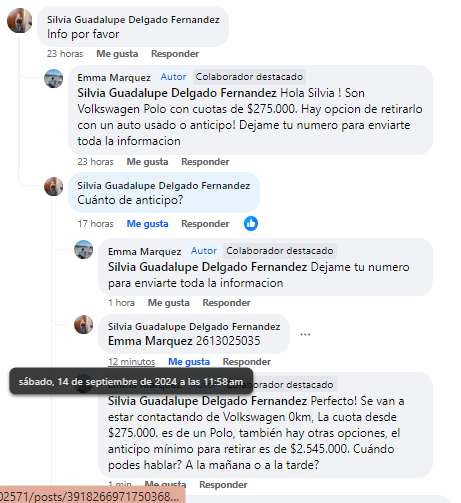Open Emma Marquez profile name in first reply
The height and width of the screenshot is (503, 461).
[114, 78]
